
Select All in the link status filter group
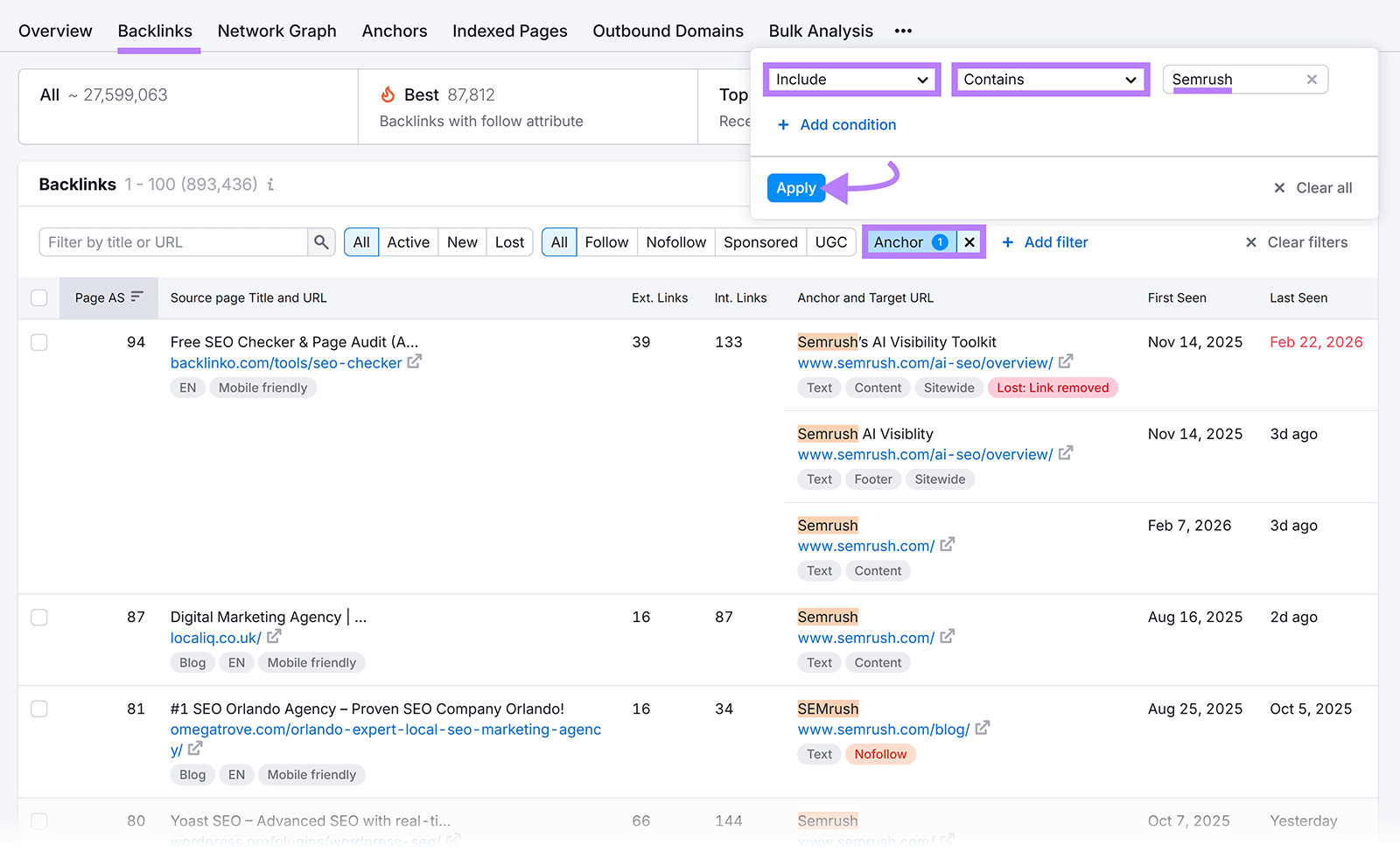tap(361, 242)
